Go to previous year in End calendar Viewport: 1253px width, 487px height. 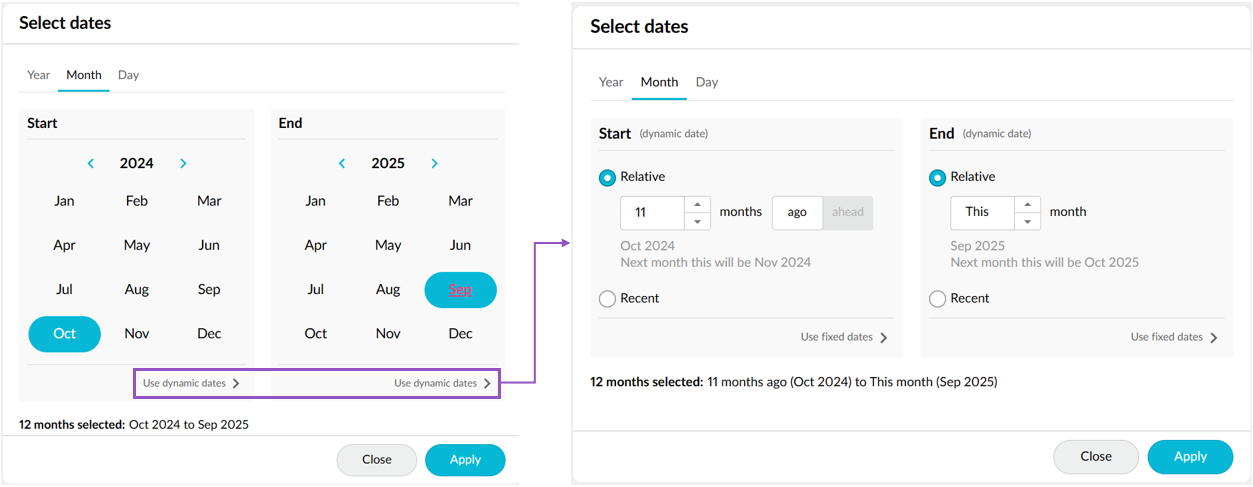point(342,163)
